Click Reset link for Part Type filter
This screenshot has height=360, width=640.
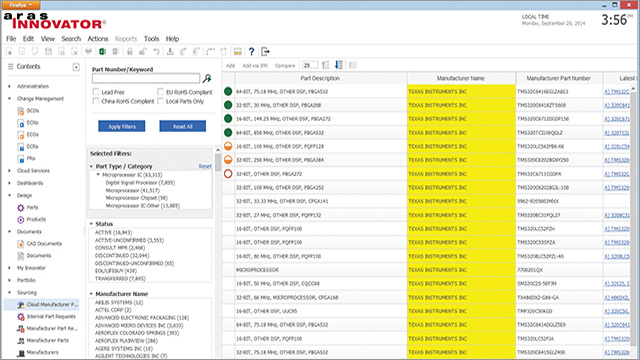tap(205, 166)
